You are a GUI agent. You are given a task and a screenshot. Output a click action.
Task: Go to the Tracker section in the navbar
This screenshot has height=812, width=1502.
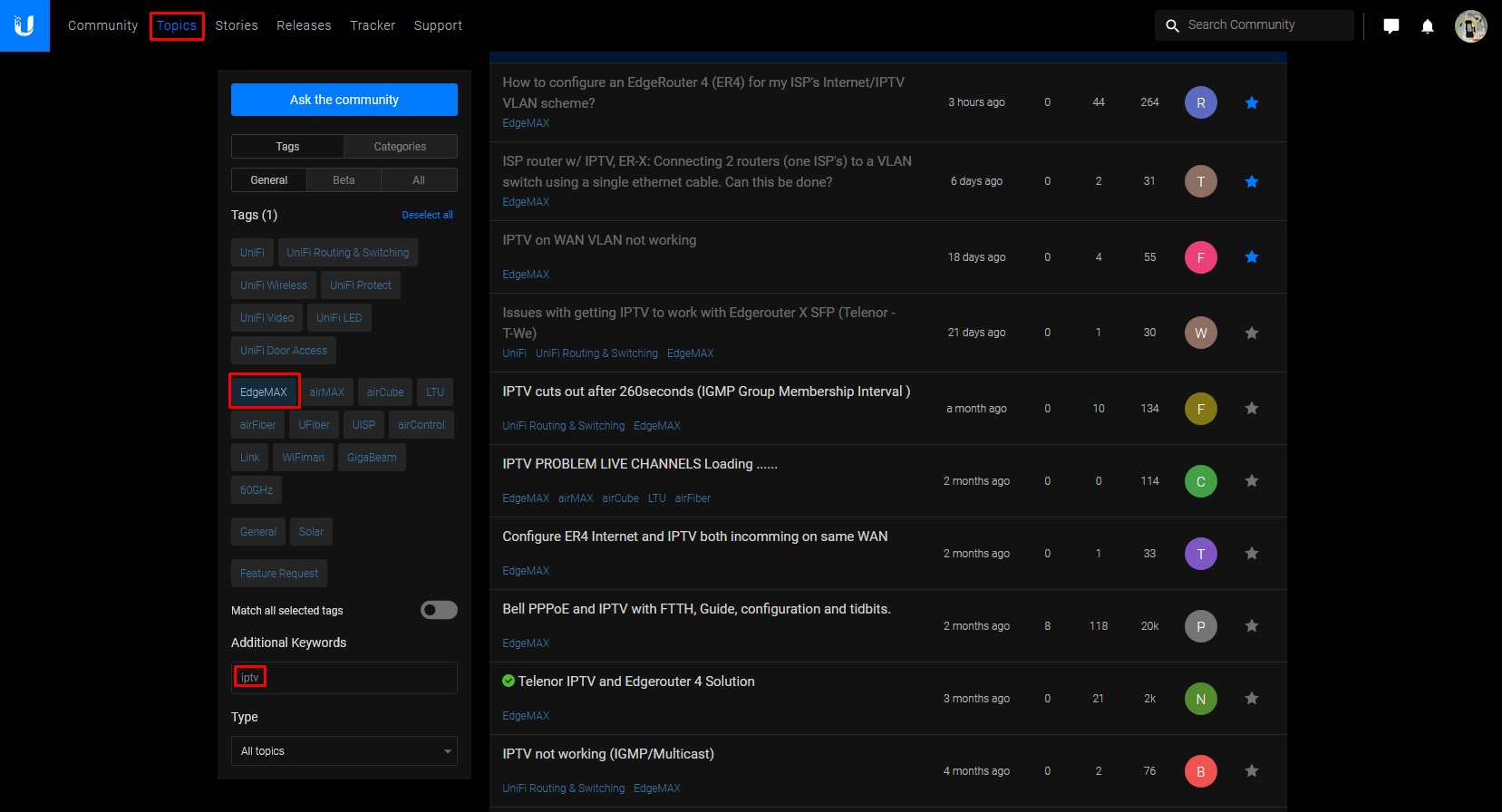(373, 25)
